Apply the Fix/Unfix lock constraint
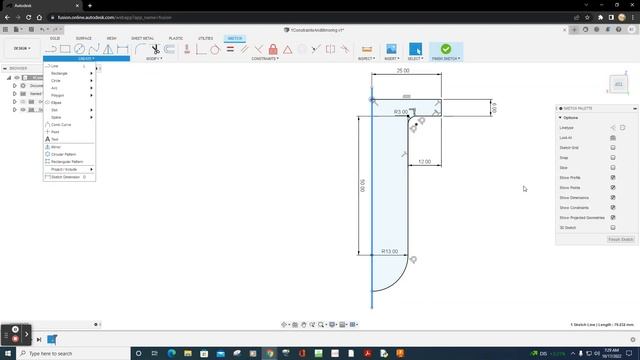640x360 pixels. (273, 49)
